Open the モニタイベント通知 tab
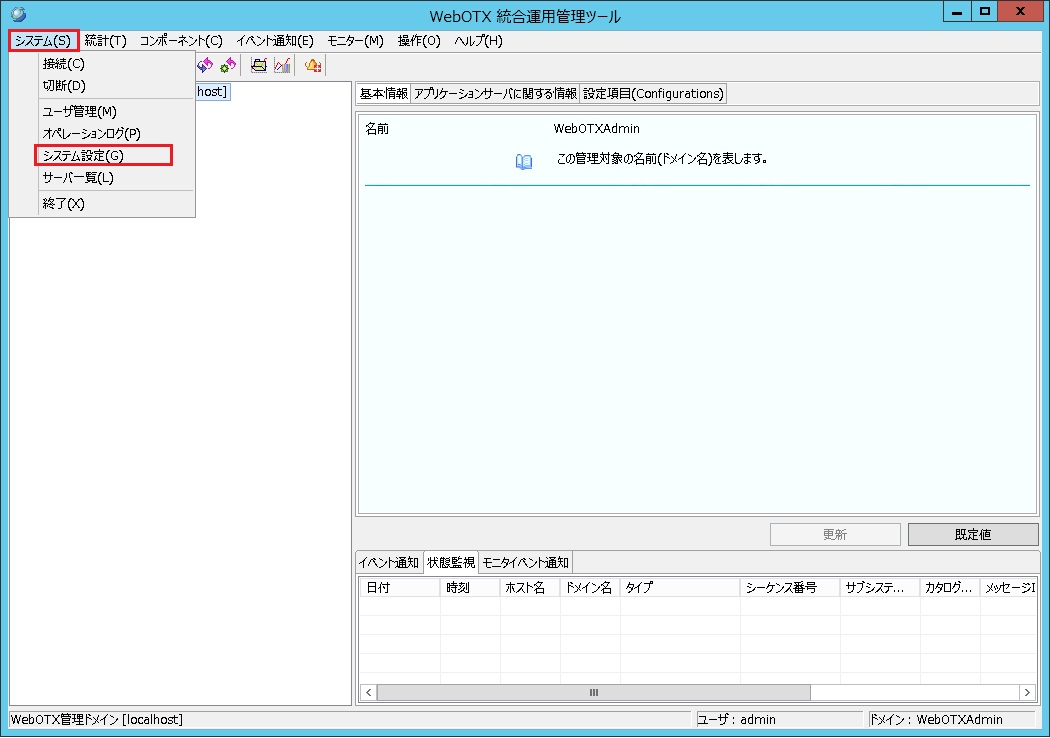Screen dimensions: 1050x738 525,561
